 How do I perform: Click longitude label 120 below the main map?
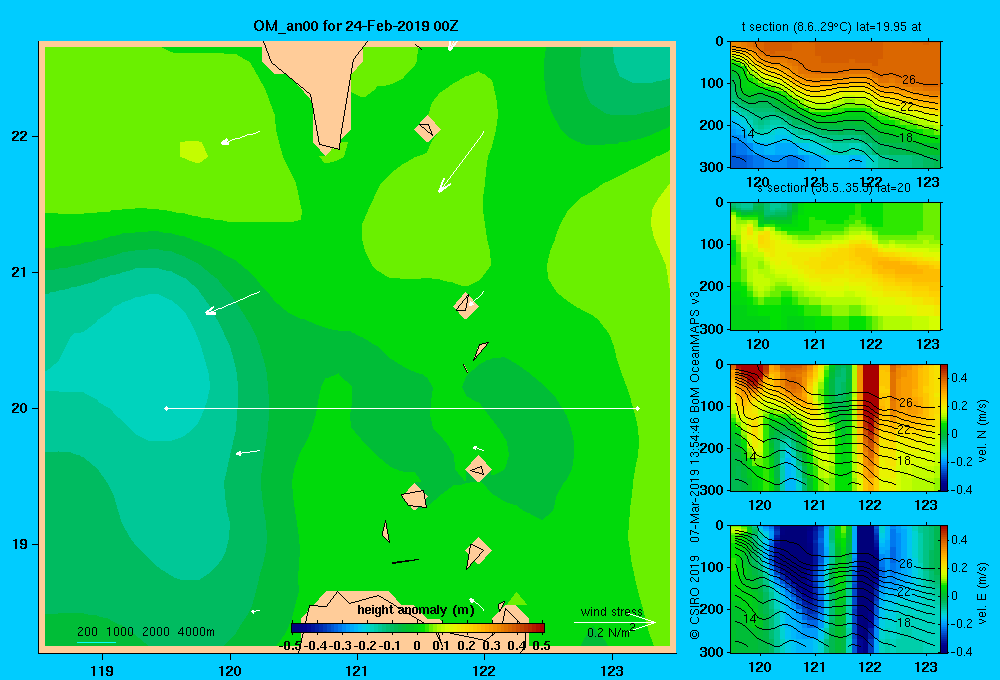pos(230,670)
